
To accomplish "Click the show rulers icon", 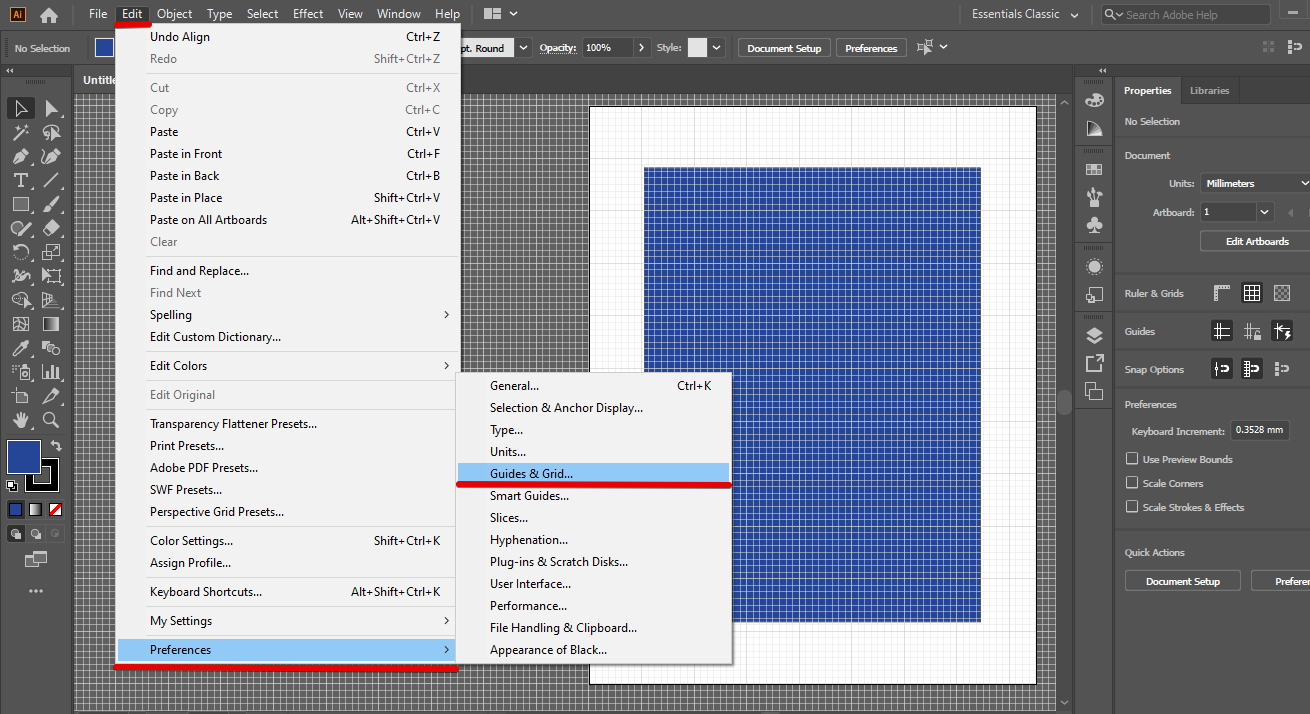I will pyautogui.click(x=1222, y=293).
